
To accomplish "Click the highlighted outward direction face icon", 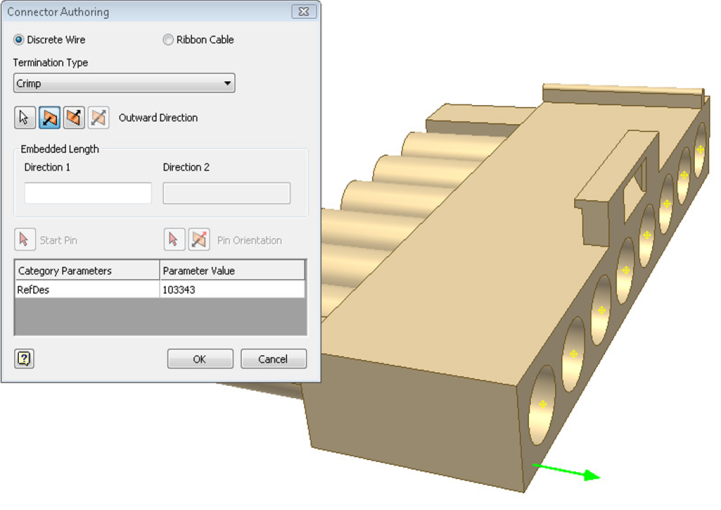I will pyautogui.click(x=49, y=118).
